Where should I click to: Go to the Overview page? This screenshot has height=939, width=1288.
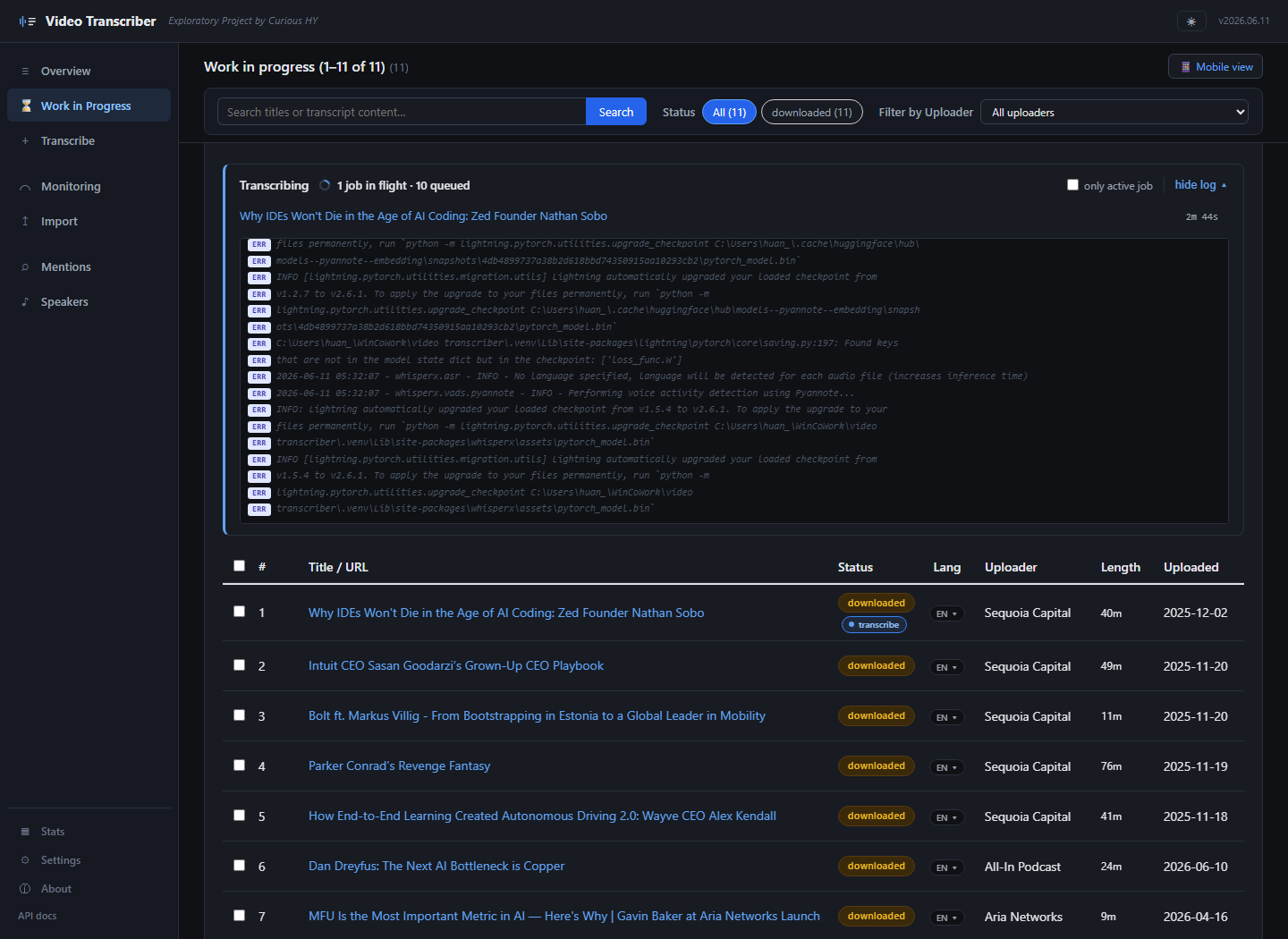[x=89, y=71]
